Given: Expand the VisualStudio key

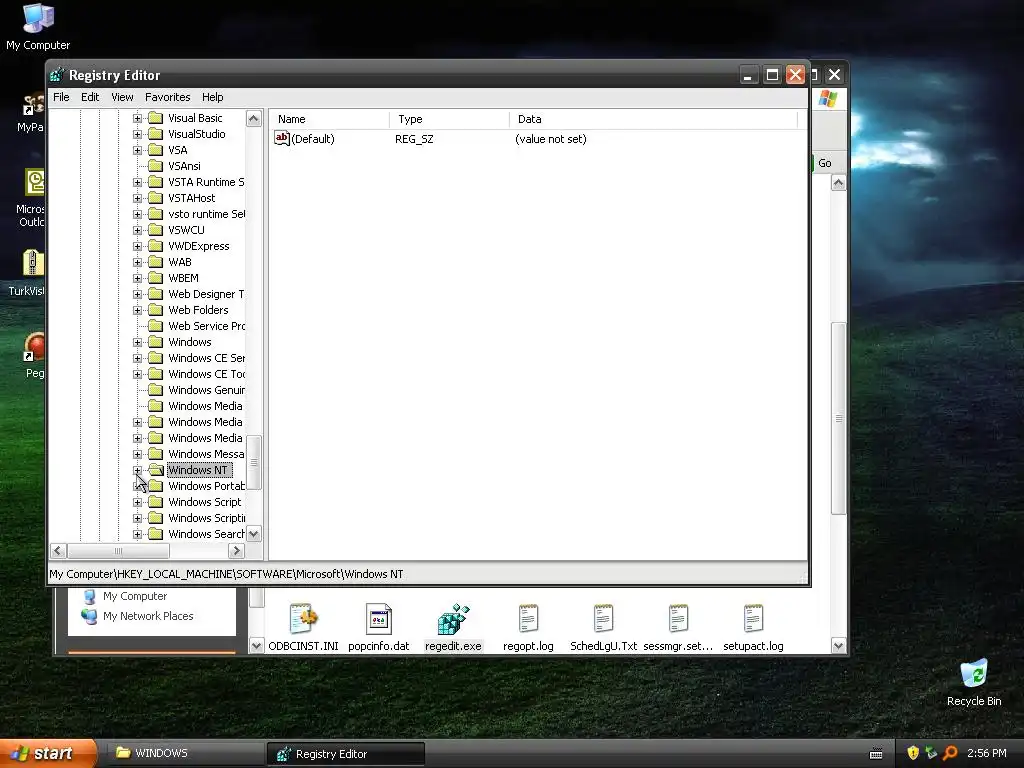Looking at the screenshot, I should click(x=137, y=134).
